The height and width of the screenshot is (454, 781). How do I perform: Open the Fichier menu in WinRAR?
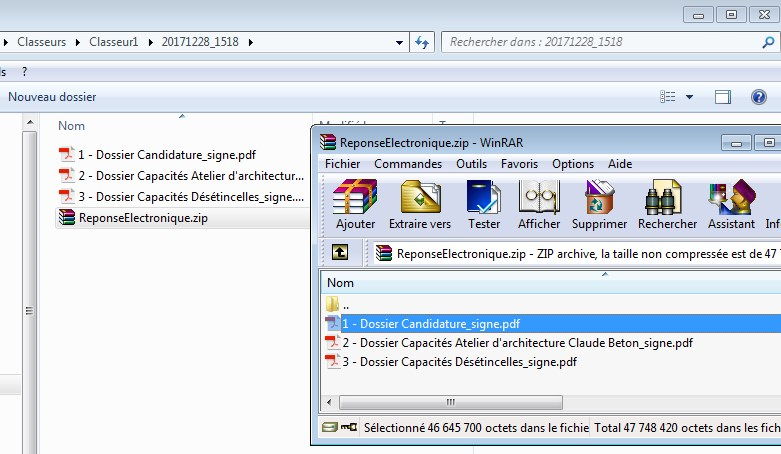[342, 163]
